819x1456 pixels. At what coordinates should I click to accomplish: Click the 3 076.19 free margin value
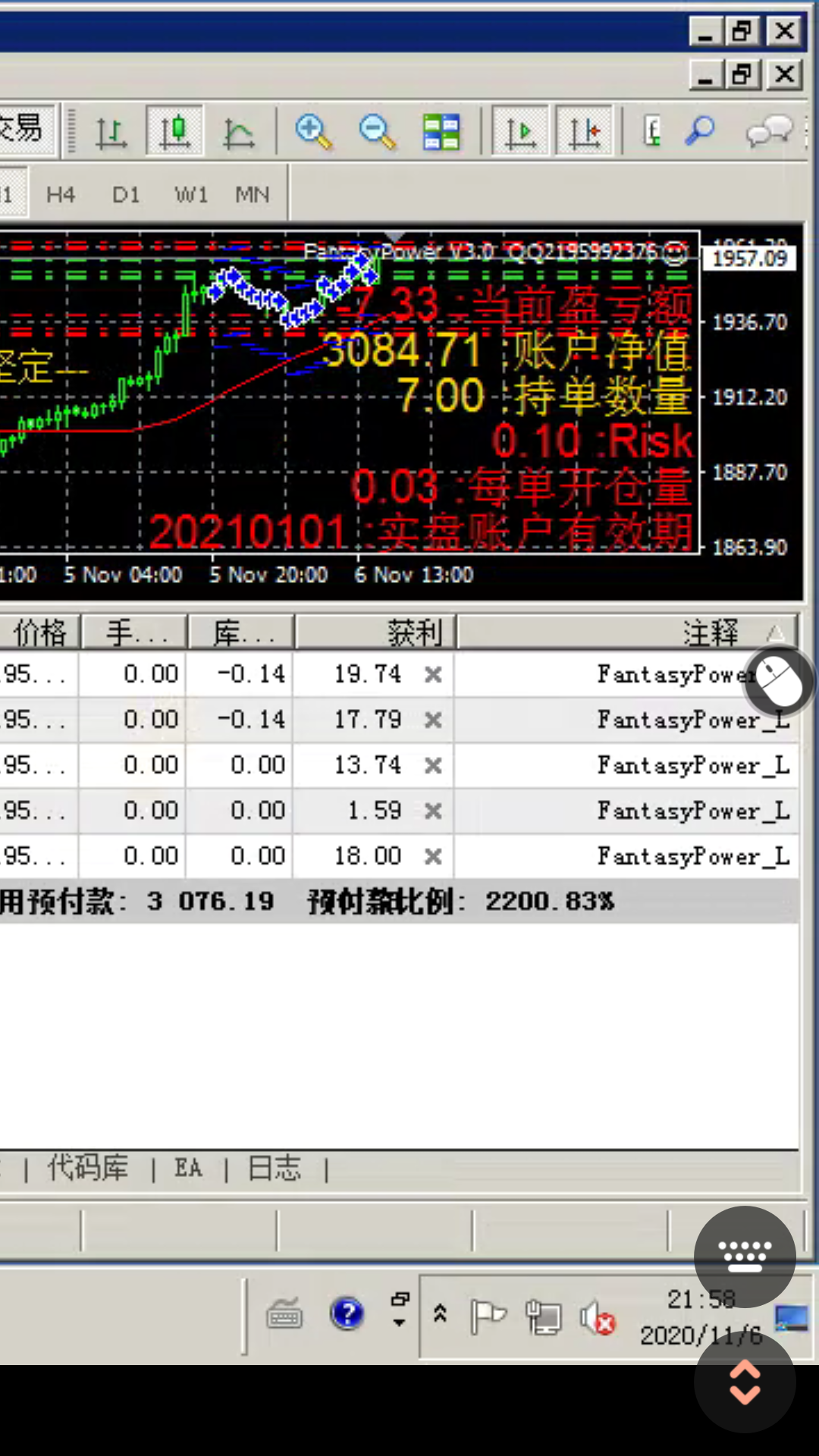click(210, 901)
